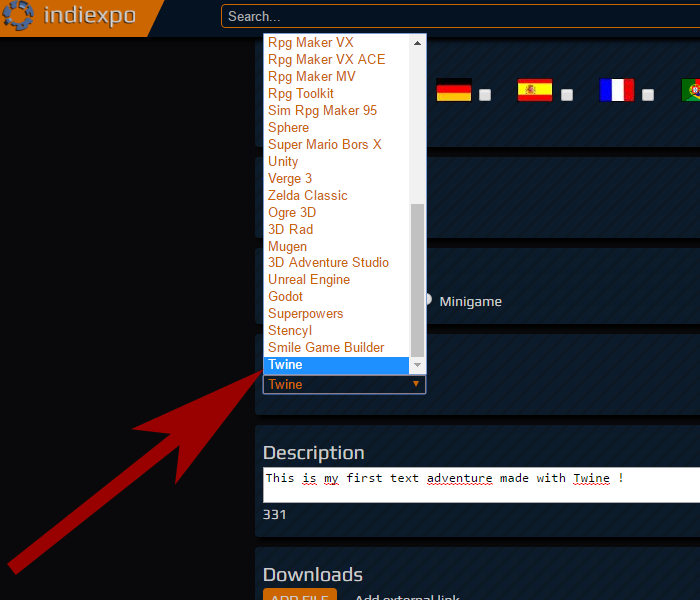Pick 3D Rad from the list
700x600 pixels.
[x=336, y=229]
